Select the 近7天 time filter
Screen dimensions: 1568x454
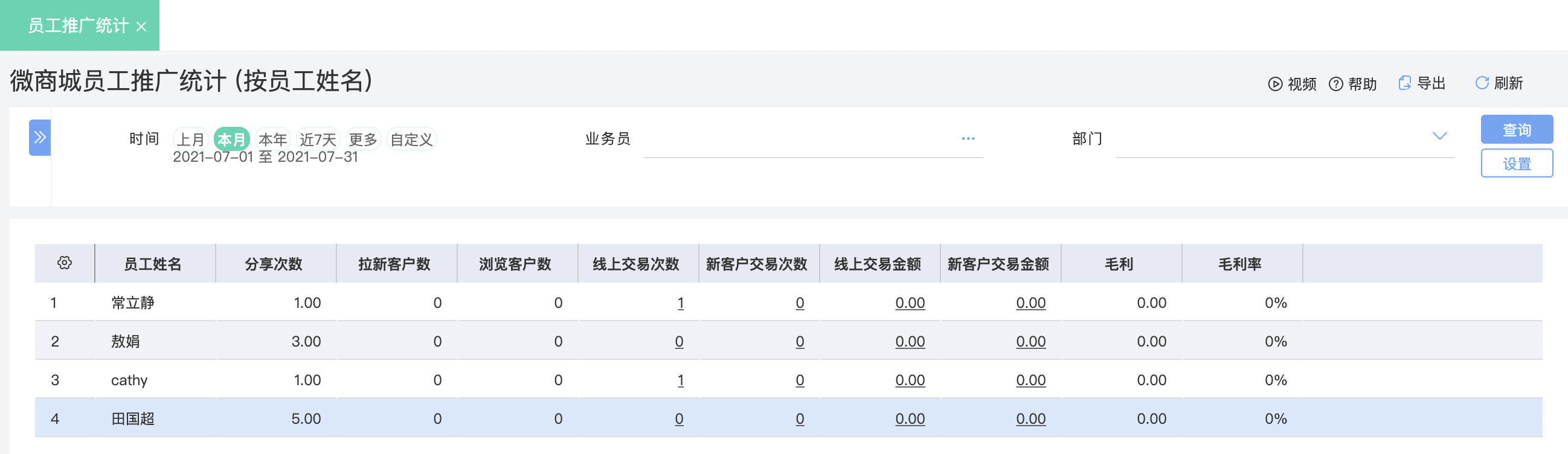(318, 139)
